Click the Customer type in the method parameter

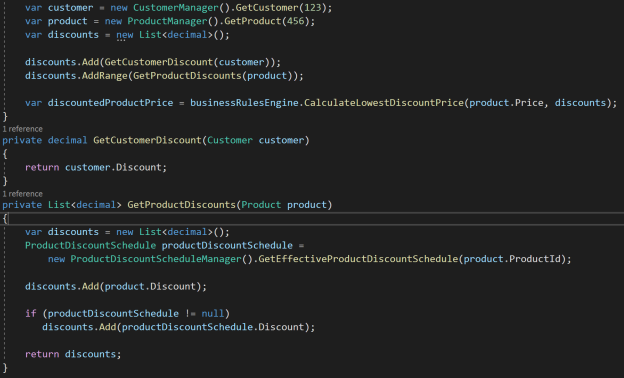230,140
